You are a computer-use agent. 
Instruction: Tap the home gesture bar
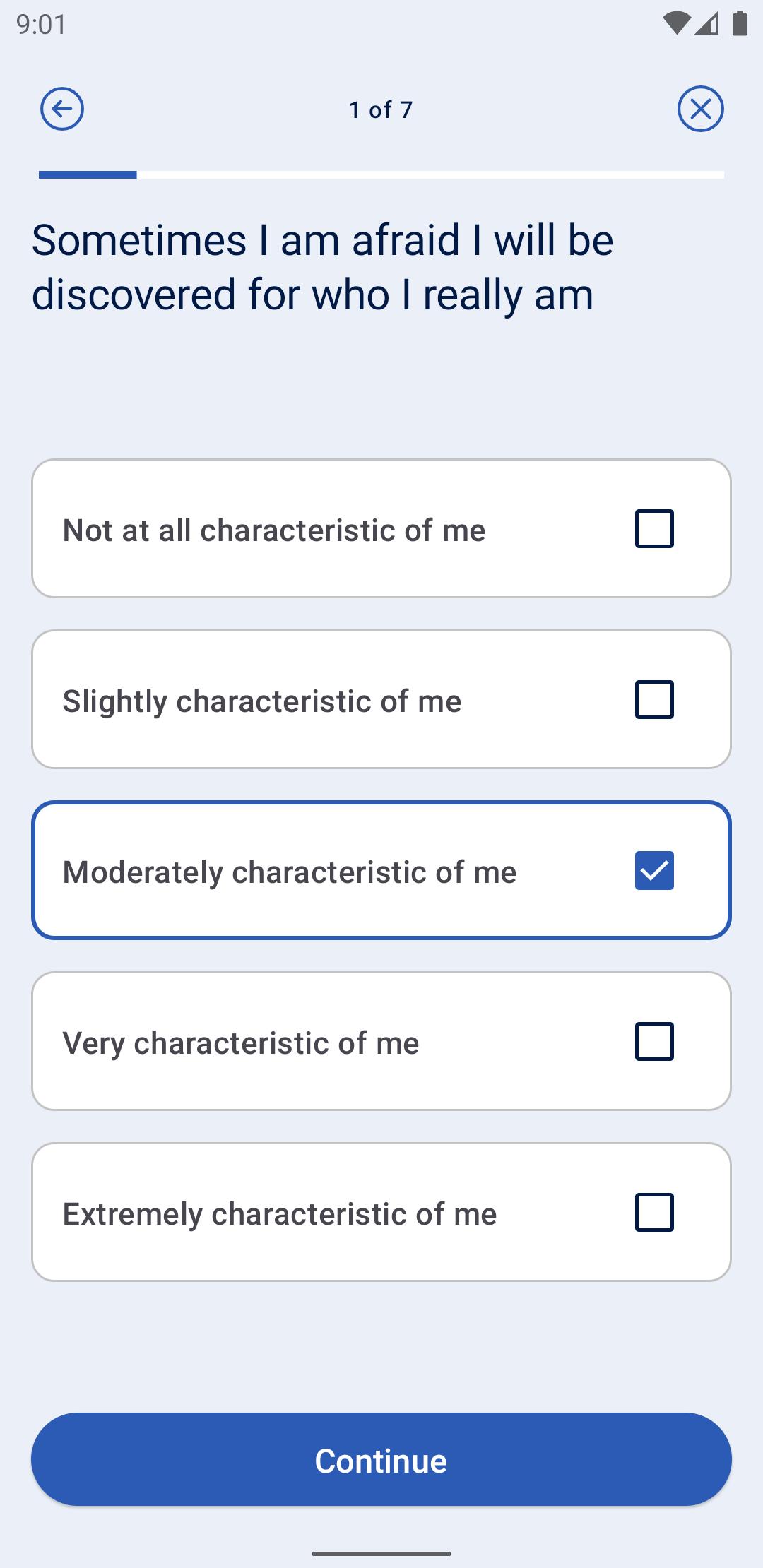(x=381, y=1554)
